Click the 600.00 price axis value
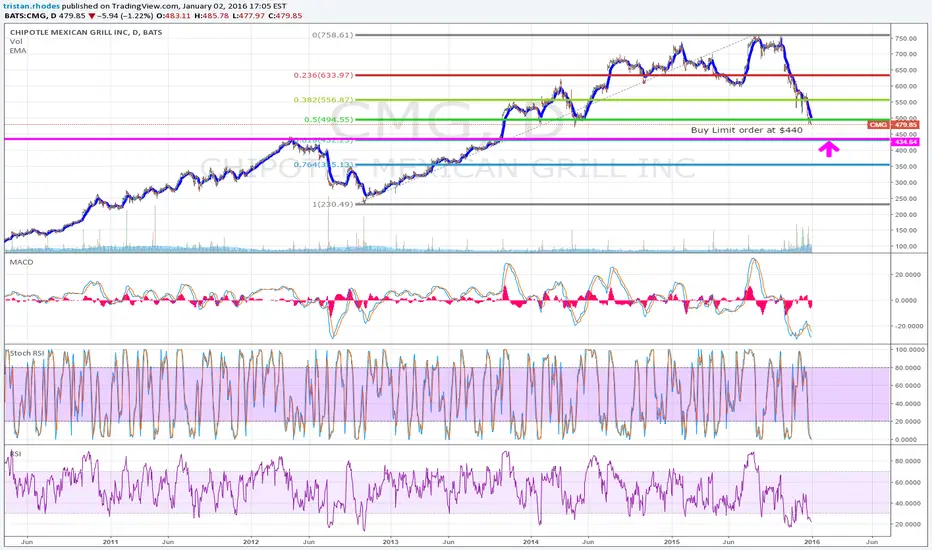Viewport: 932px width, 550px height. click(906, 86)
